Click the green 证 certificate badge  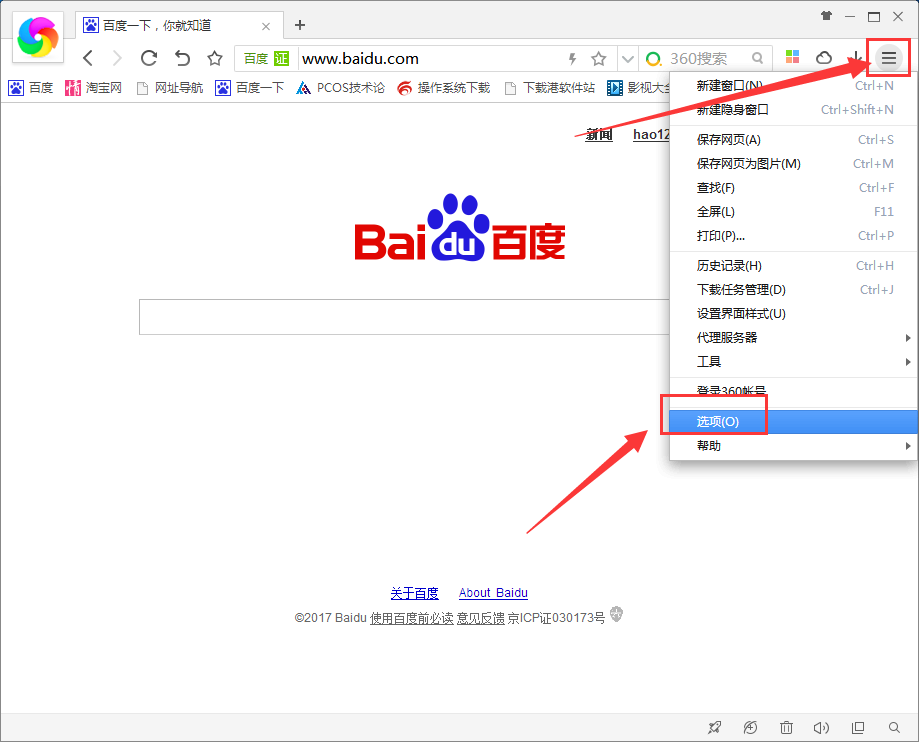point(282,59)
